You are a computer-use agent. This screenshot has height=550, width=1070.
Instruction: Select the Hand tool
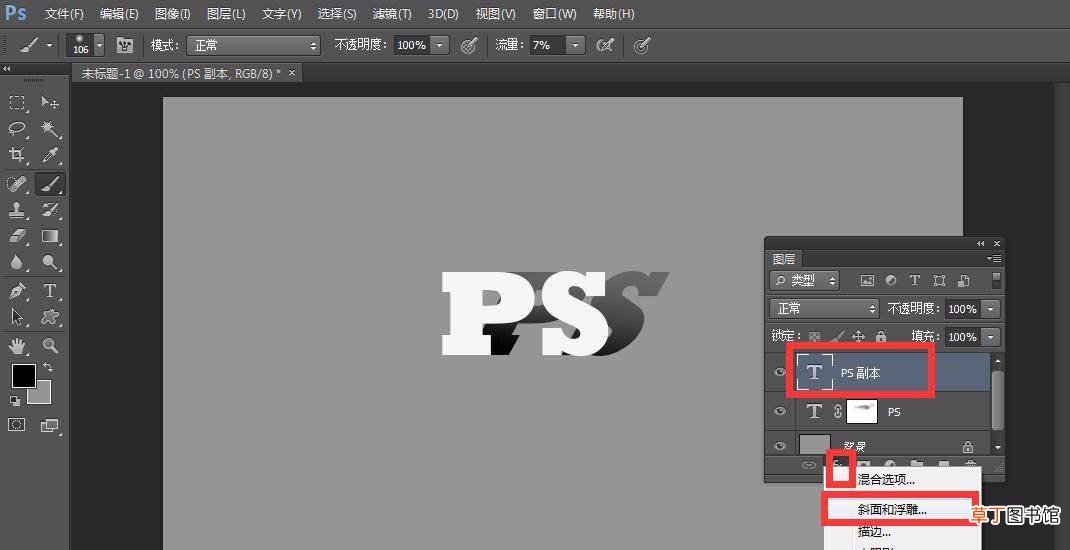[x=17, y=345]
